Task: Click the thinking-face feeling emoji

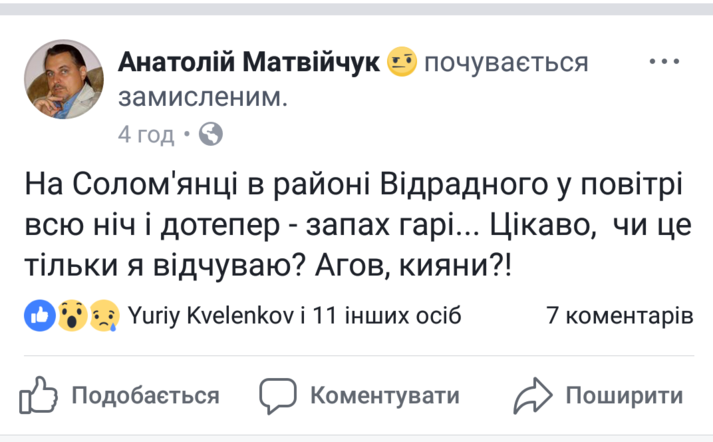Action: [402, 63]
